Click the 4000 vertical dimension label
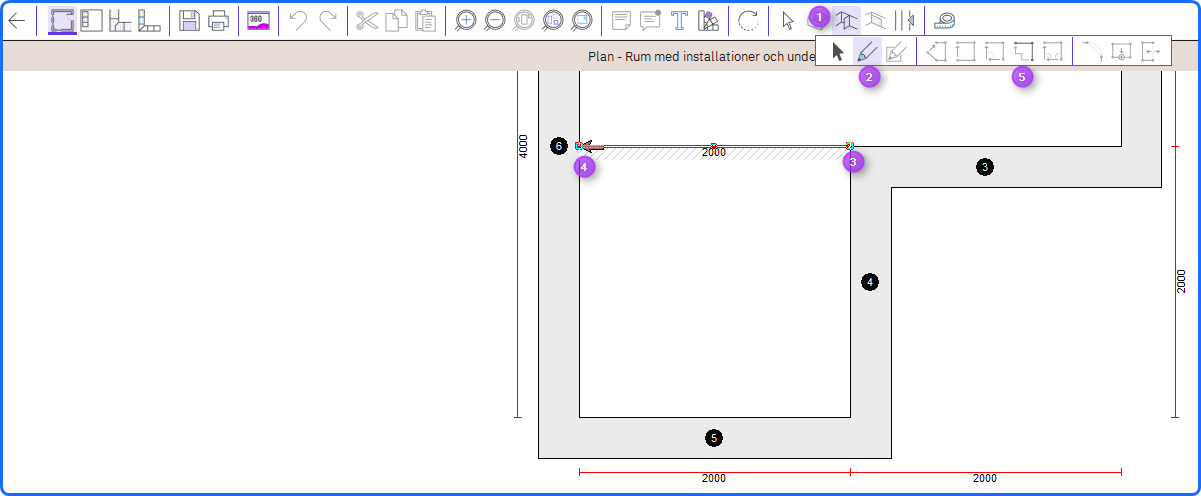The width and height of the screenshot is (1201, 496). coord(524,147)
